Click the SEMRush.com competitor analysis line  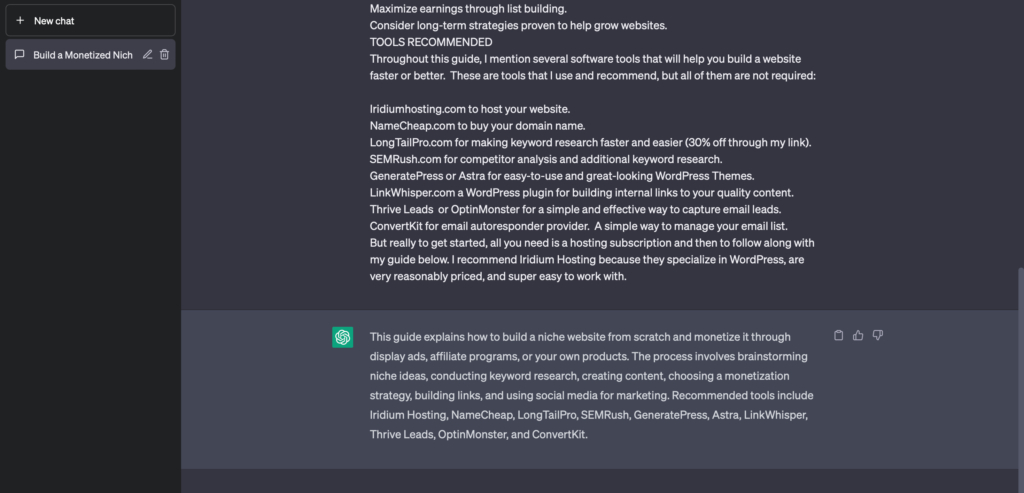(x=545, y=159)
